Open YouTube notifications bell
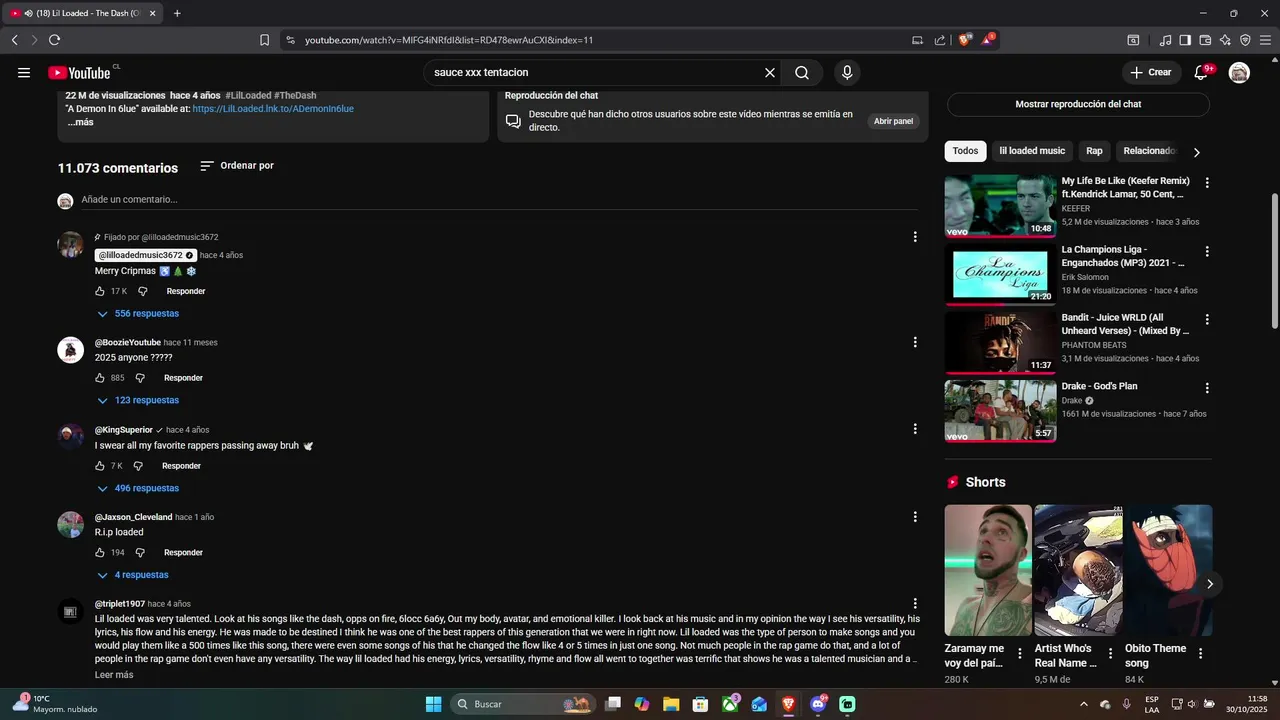This screenshot has width=1280, height=720. pos(1203,72)
